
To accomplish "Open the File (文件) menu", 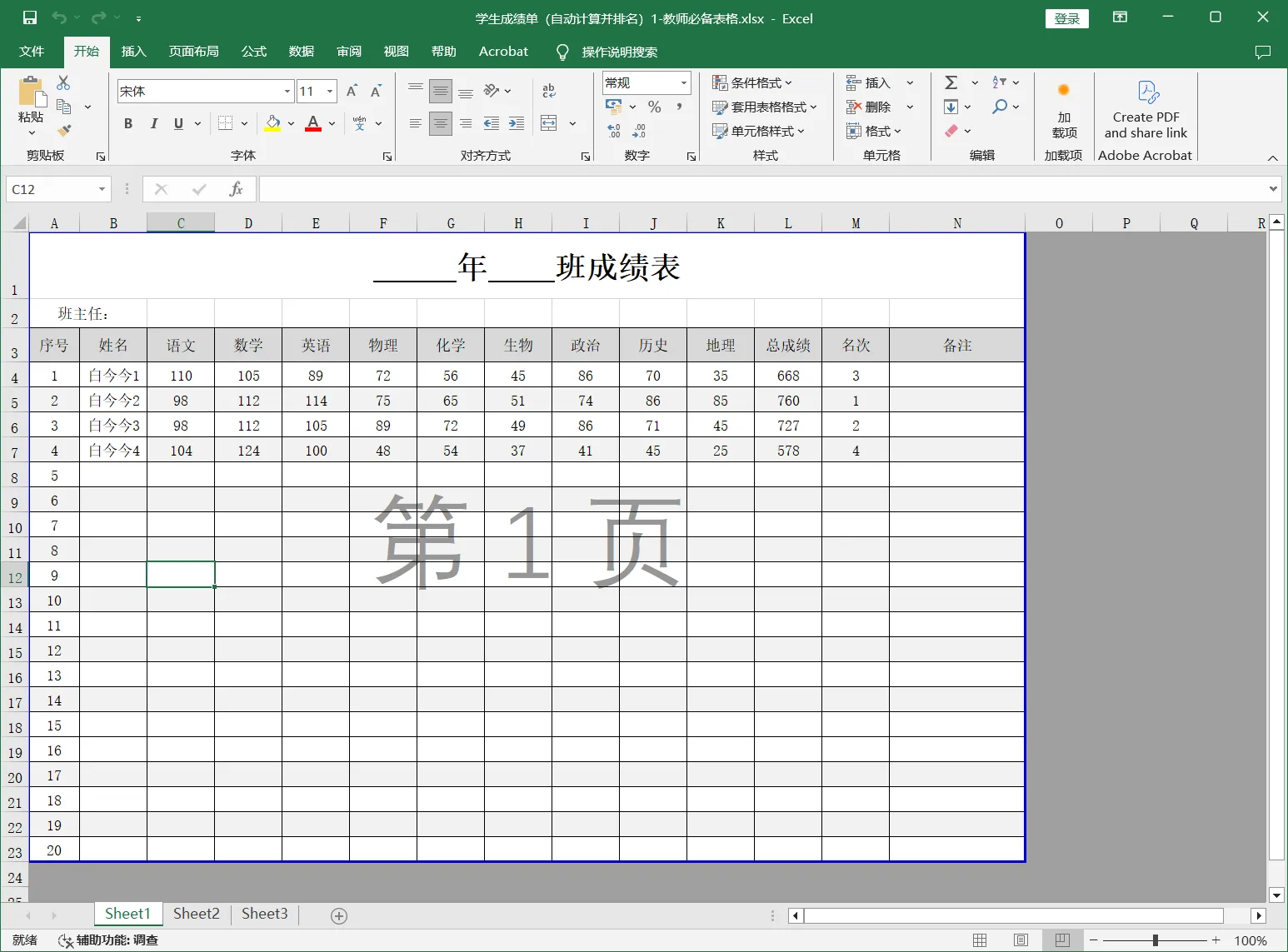I will tap(32, 52).
